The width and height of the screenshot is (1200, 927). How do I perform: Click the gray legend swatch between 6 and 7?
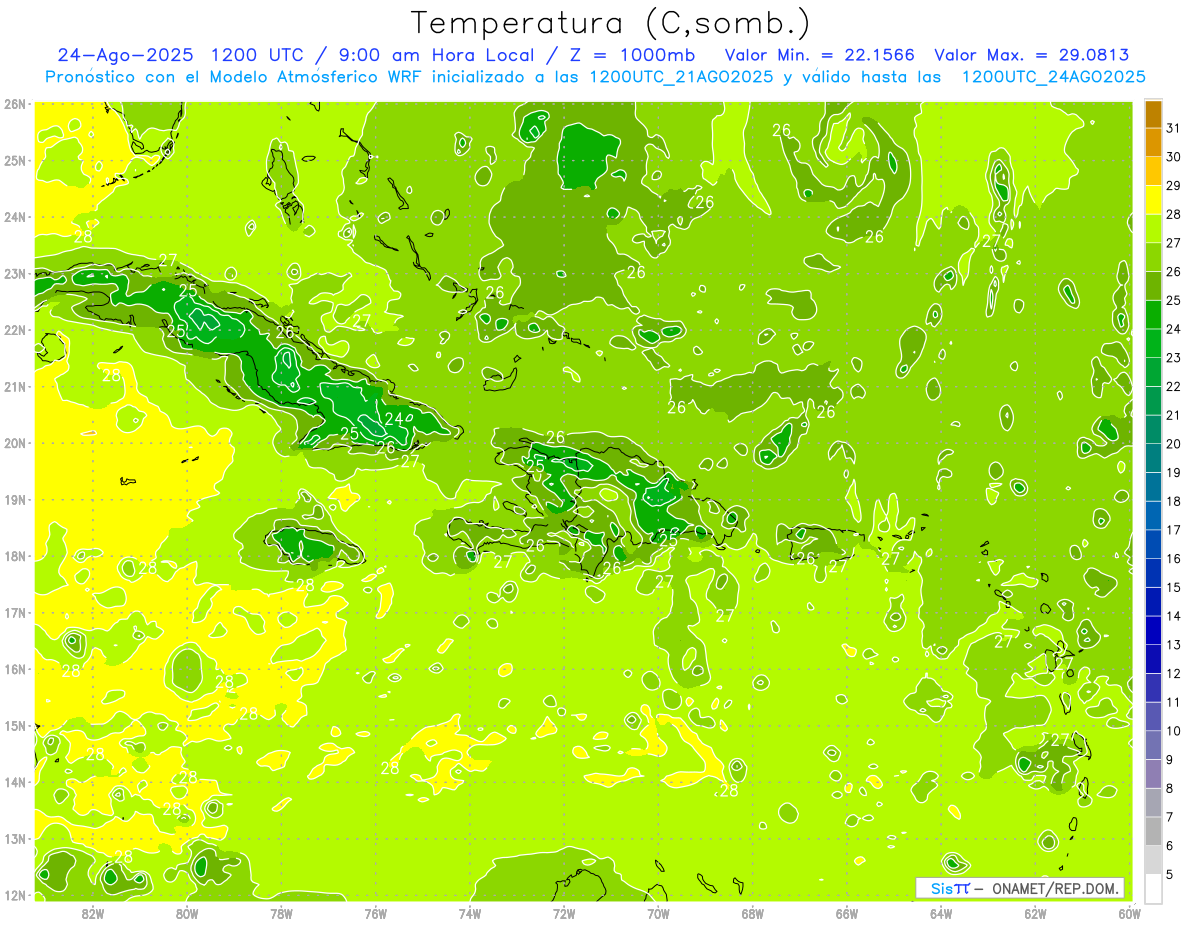[1153, 830]
